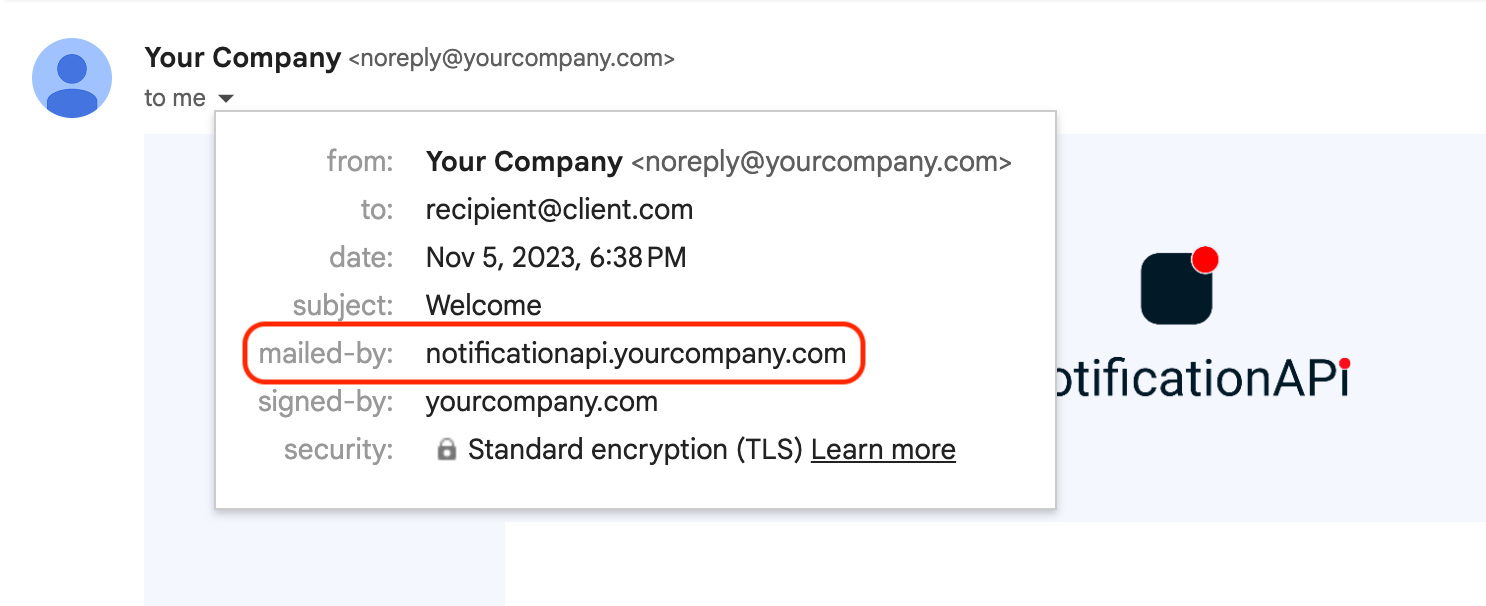Click the recipient@client.com address
Image resolution: width=1486 pixels, height=606 pixels.
559,210
